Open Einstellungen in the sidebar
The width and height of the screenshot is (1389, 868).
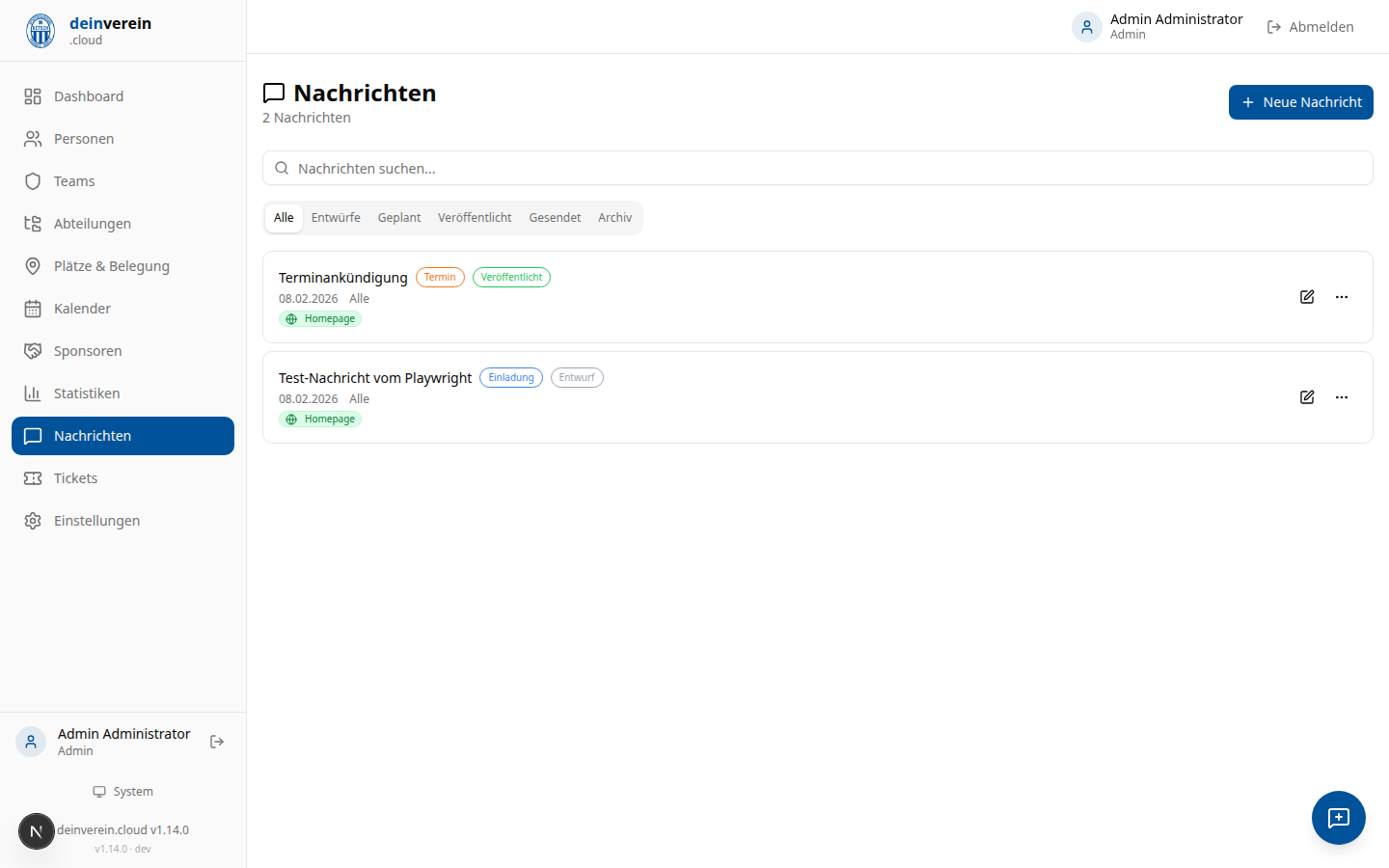[x=96, y=521]
